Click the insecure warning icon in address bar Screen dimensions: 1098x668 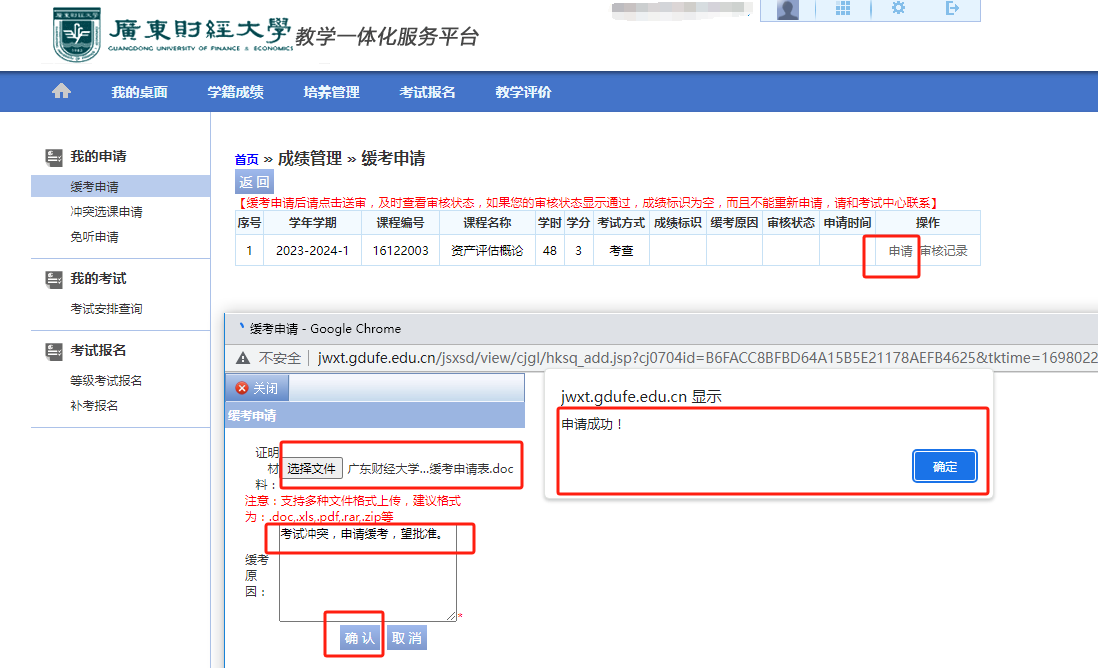pyautogui.click(x=242, y=358)
